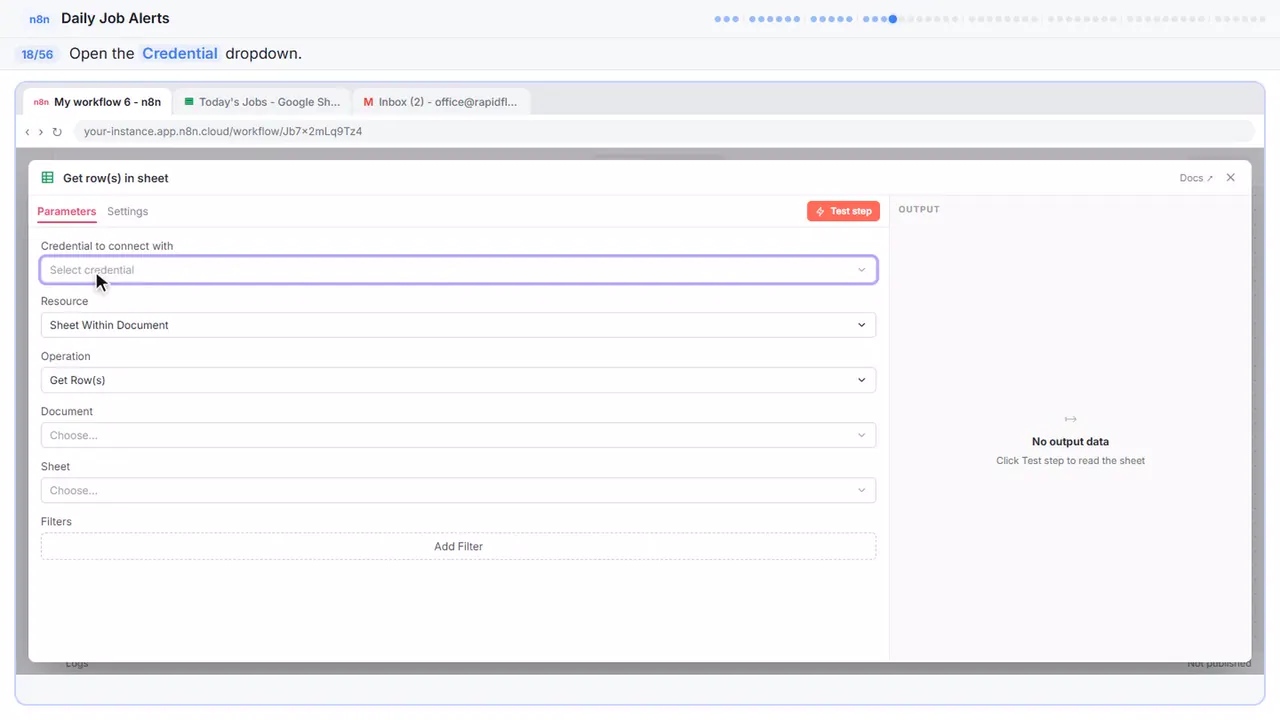1280x720 pixels.
Task: Click the Google Sheets icon beside node title
Action: coord(47,178)
